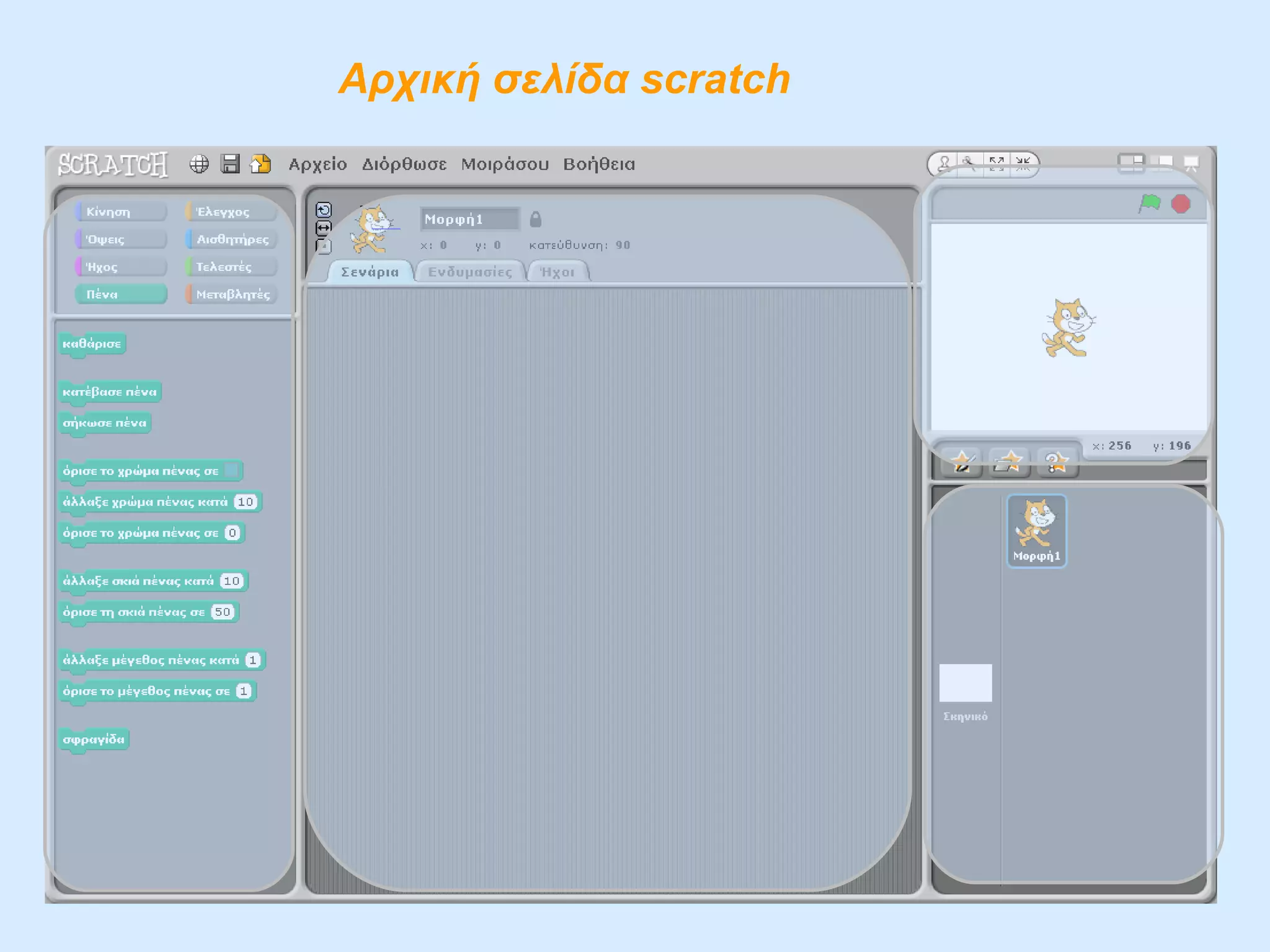The image size is (1270, 952).
Task: Click the share project folder icon
Action: point(260,164)
